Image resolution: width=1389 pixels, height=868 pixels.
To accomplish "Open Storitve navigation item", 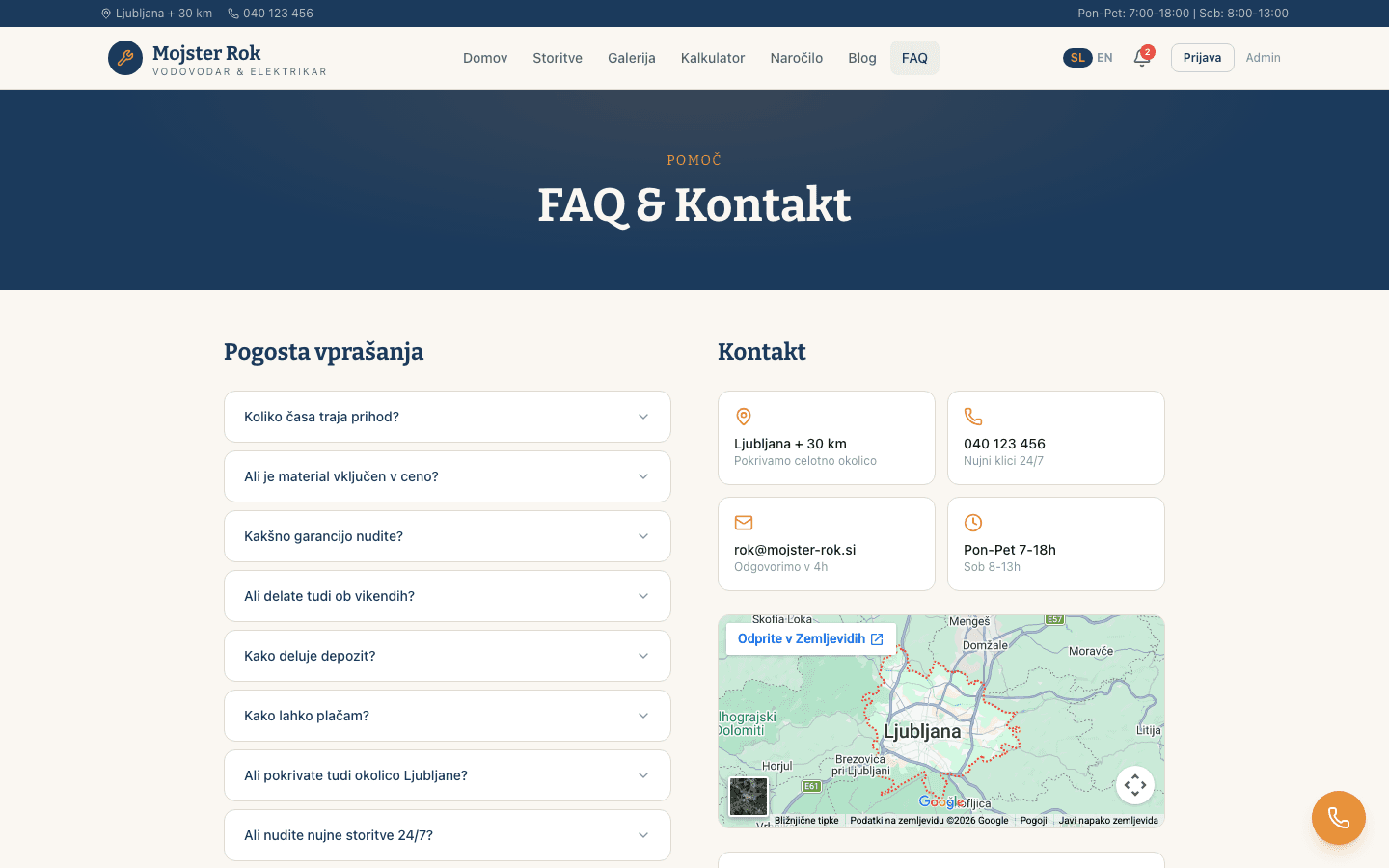I will click(558, 58).
